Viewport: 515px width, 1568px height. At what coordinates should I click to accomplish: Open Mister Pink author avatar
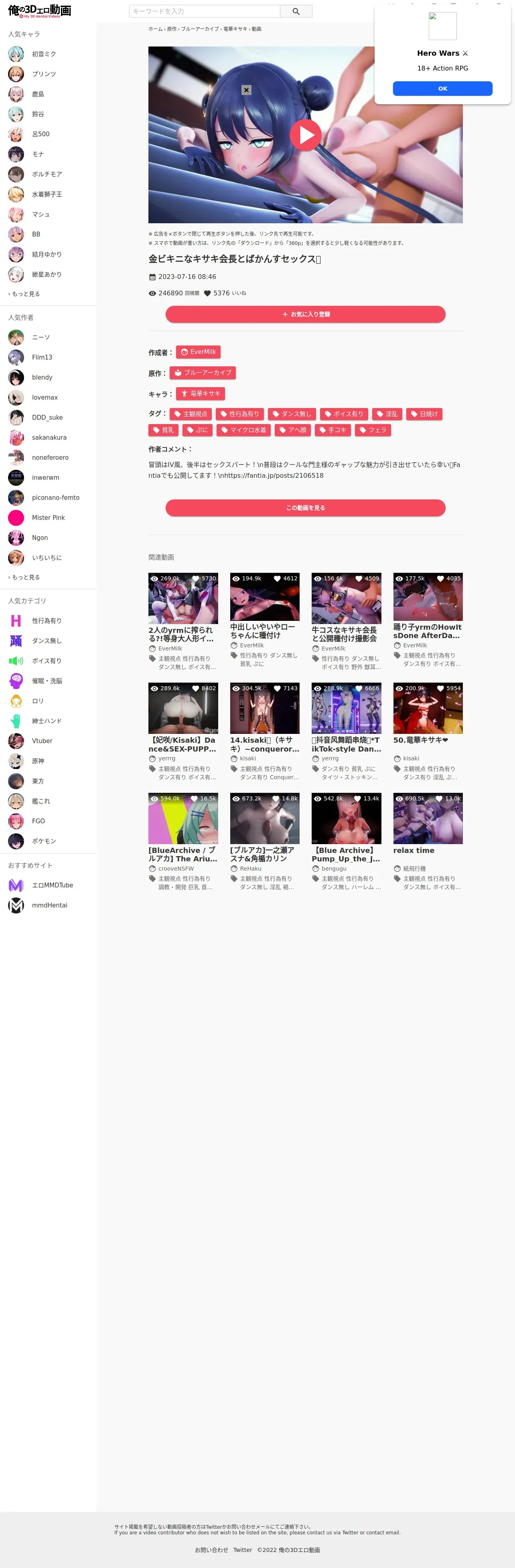pyautogui.click(x=16, y=517)
